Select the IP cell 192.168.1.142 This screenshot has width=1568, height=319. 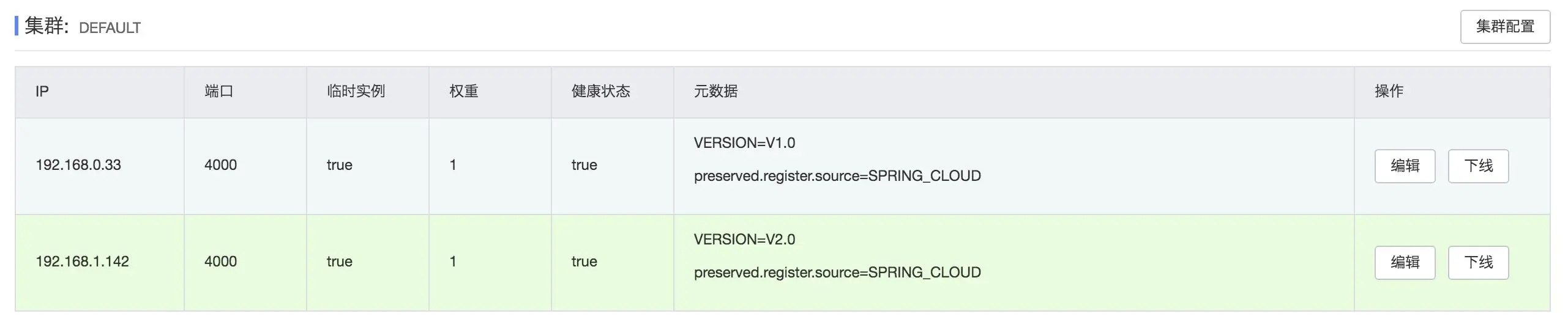[x=82, y=262]
